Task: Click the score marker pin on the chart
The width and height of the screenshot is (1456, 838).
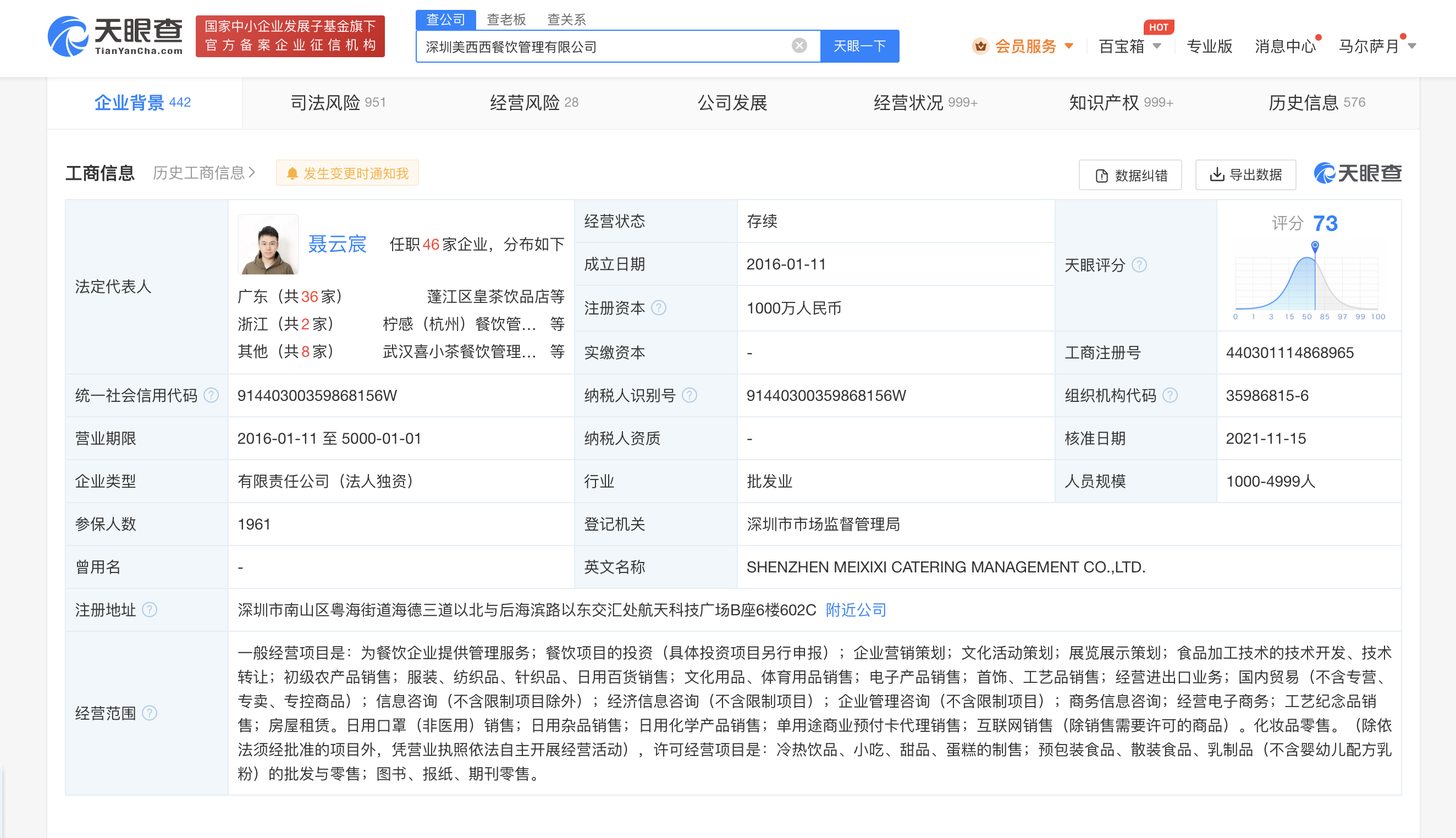Action: click(x=1315, y=246)
